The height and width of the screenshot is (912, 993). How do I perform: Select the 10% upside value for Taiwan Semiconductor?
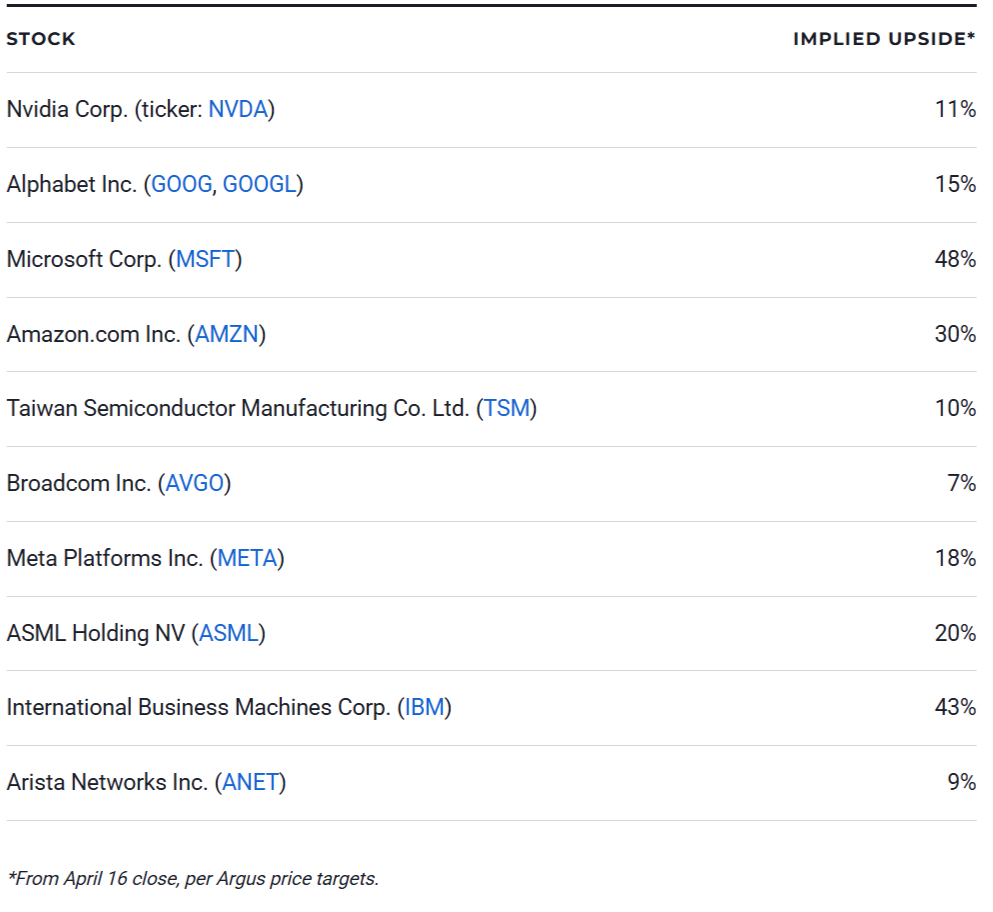pos(956,408)
